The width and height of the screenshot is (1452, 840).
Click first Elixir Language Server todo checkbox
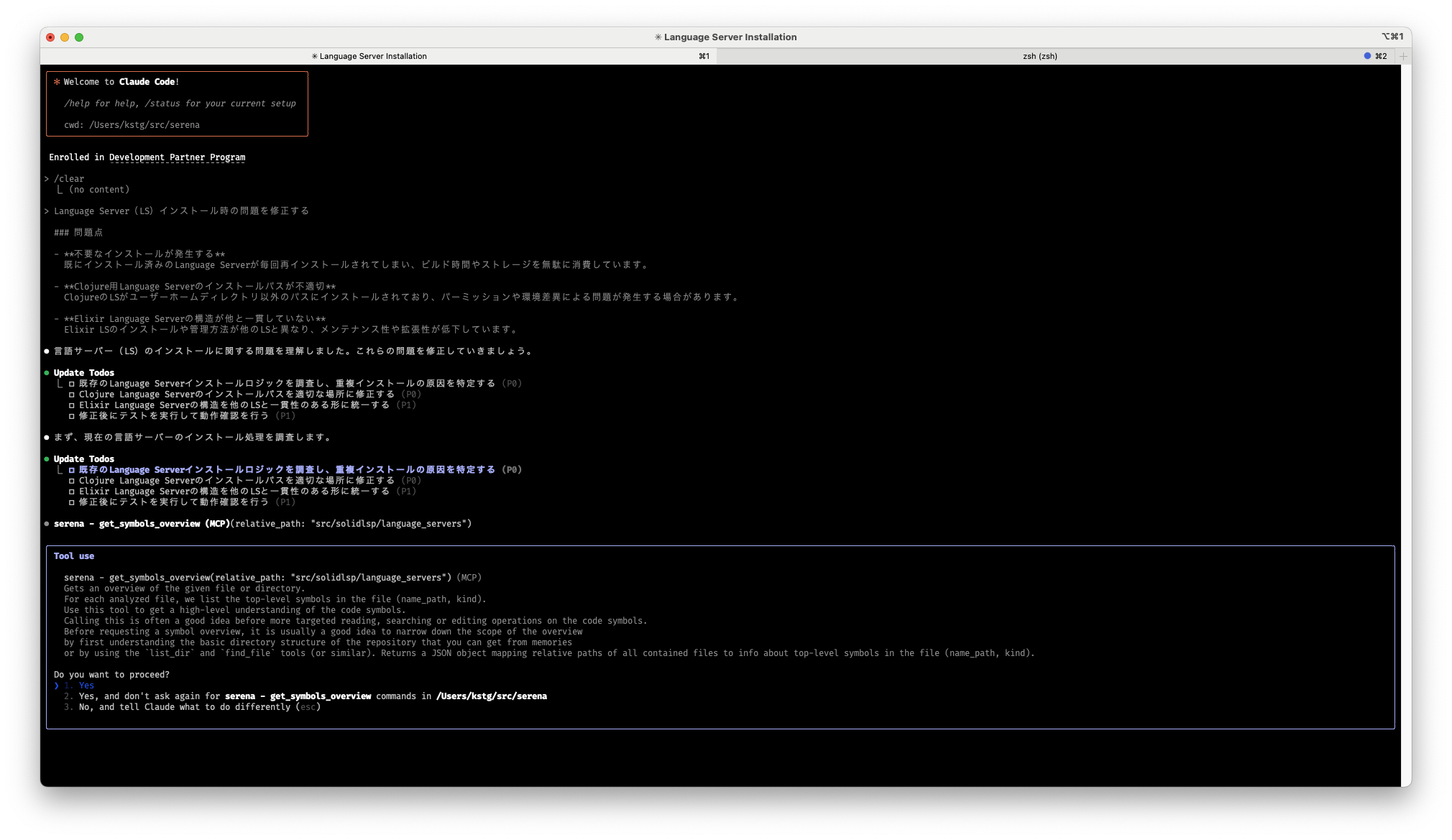point(72,405)
